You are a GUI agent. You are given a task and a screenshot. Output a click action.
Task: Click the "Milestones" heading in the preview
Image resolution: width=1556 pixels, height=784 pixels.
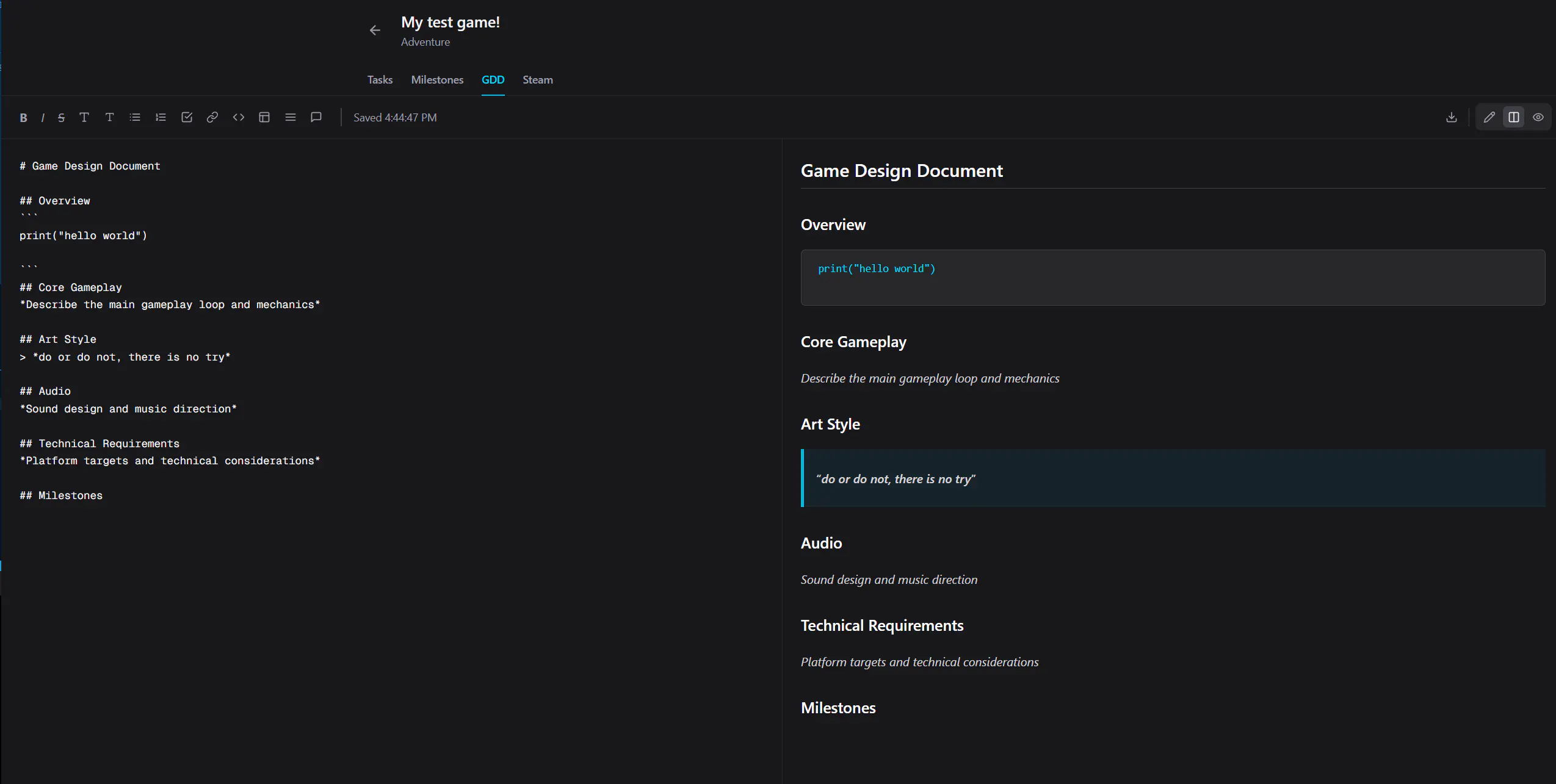pyautogui.click(x=838, y=708)
